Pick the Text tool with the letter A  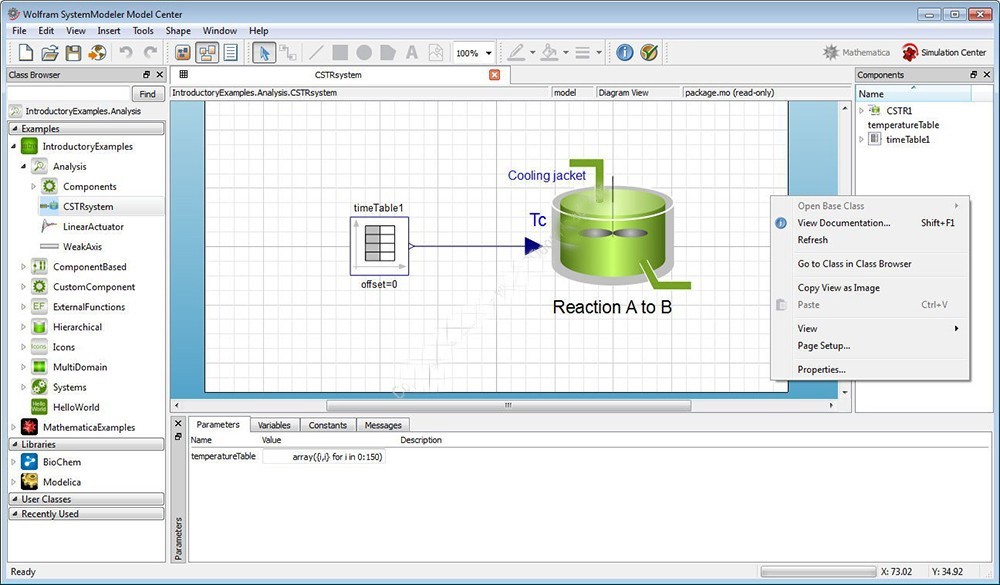coord(411,52)
